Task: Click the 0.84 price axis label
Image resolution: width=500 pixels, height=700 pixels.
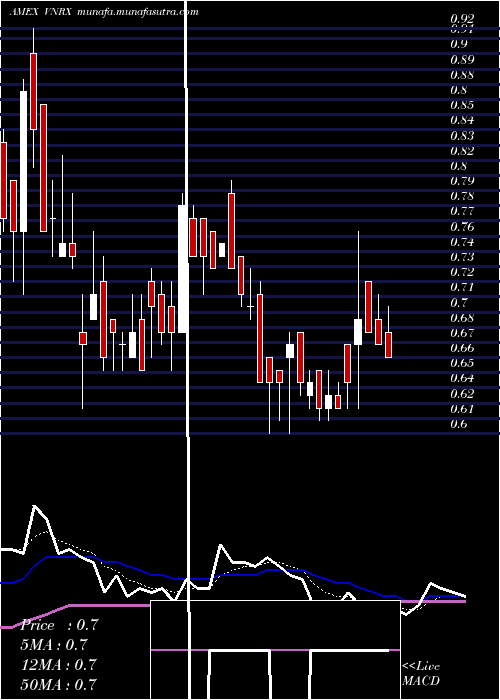Action: [462, 120]
